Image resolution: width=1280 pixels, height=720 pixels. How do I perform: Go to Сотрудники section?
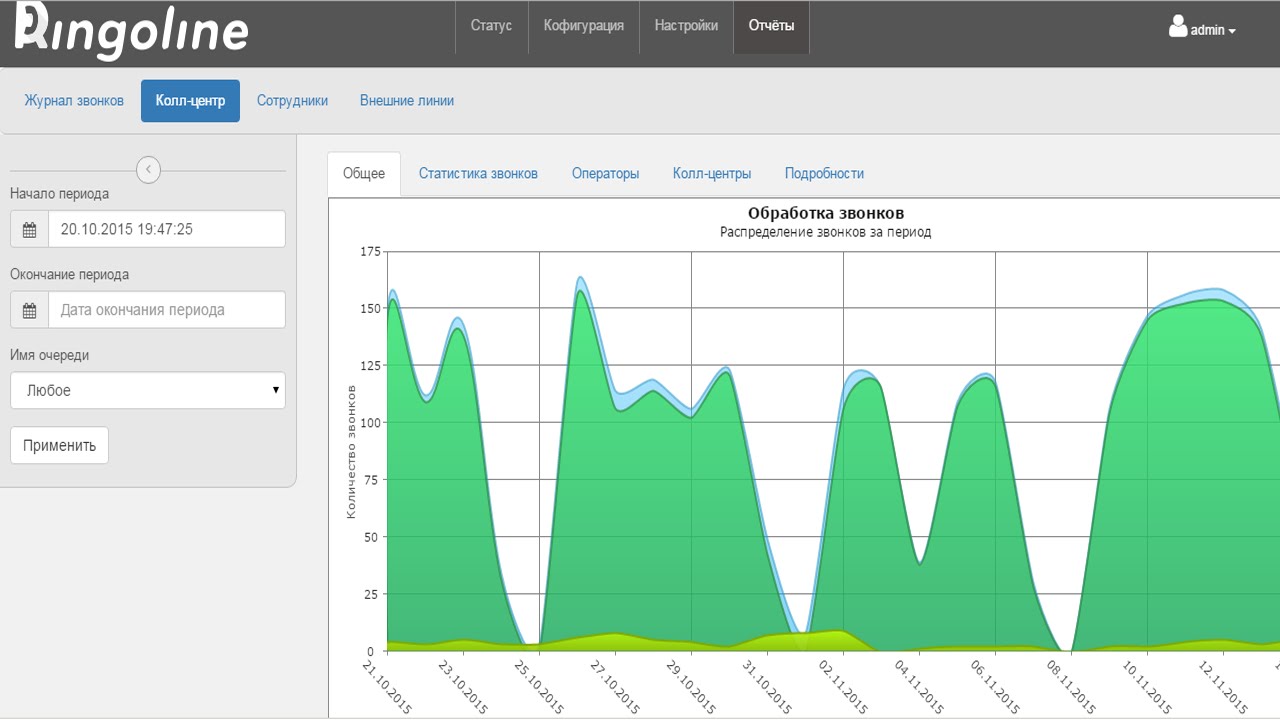(x=292, y=101)
